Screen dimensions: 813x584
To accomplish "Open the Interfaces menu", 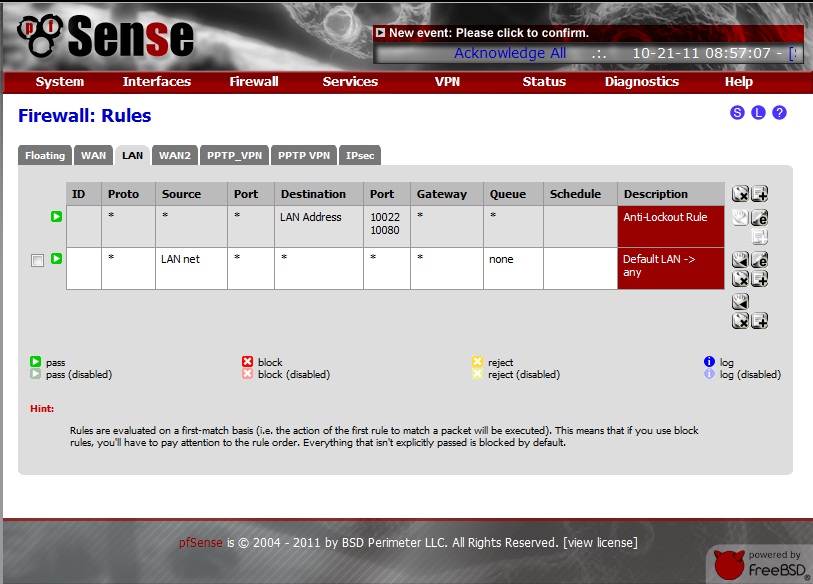I will [x=157, y=81].
